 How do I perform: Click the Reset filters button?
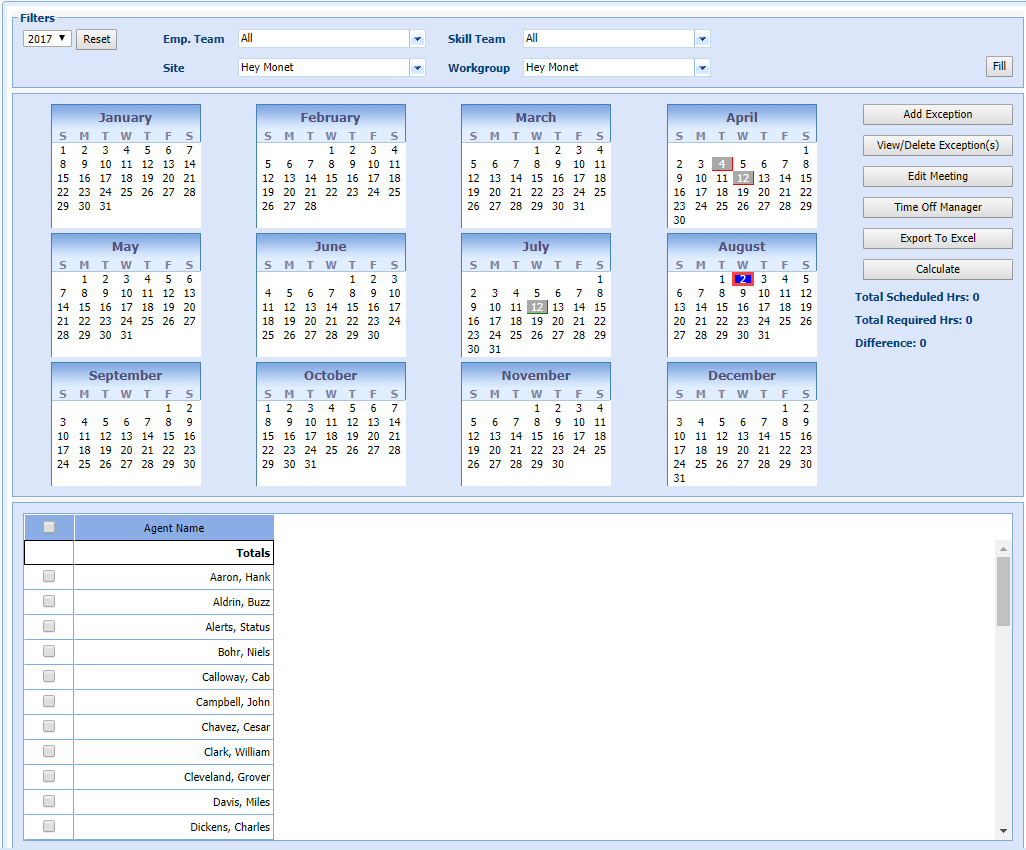click(97, 39)
